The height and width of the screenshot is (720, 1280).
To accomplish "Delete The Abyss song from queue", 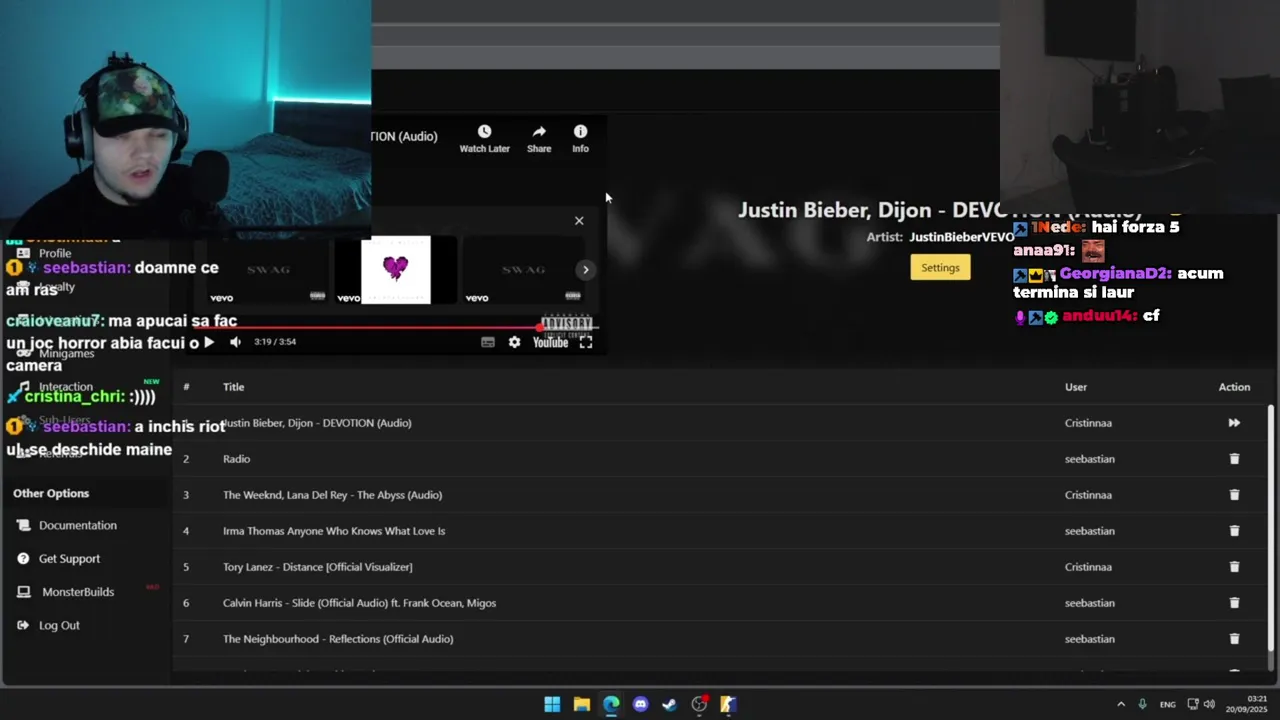I will pyautogui.click(x=1234, y=495).
